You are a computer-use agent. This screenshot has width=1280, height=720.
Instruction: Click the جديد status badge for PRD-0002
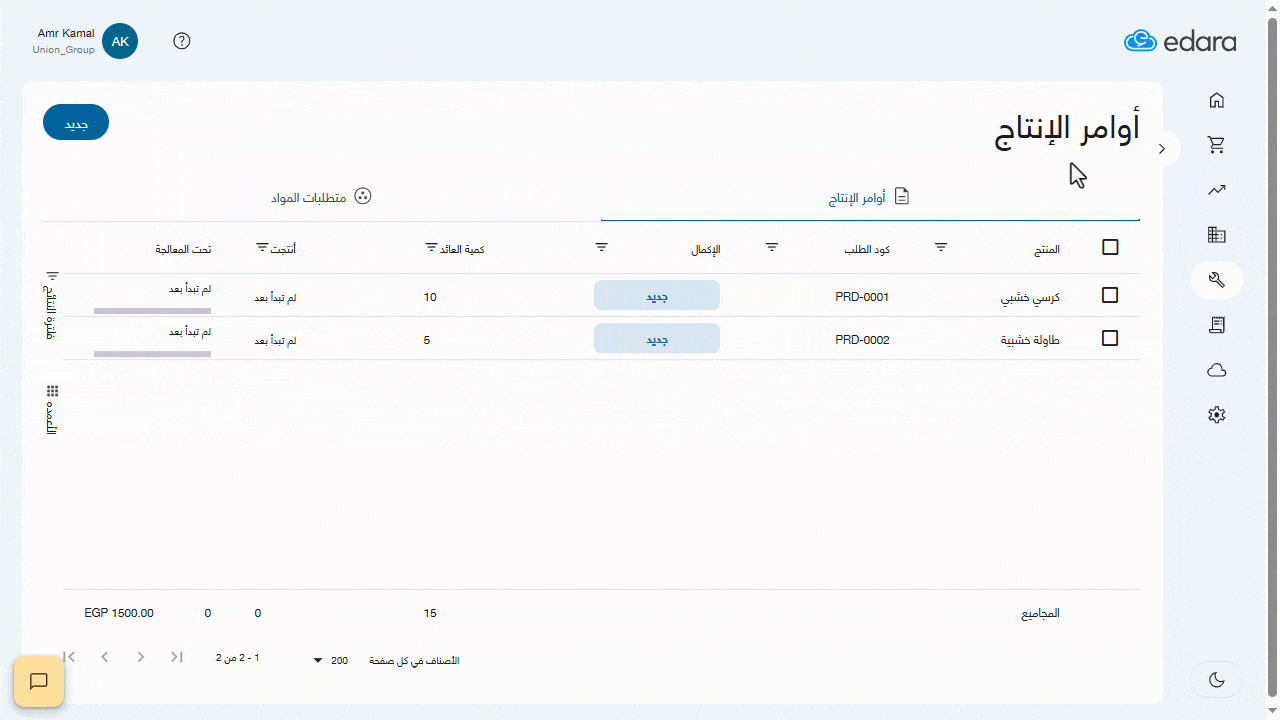tap(657, 338)
